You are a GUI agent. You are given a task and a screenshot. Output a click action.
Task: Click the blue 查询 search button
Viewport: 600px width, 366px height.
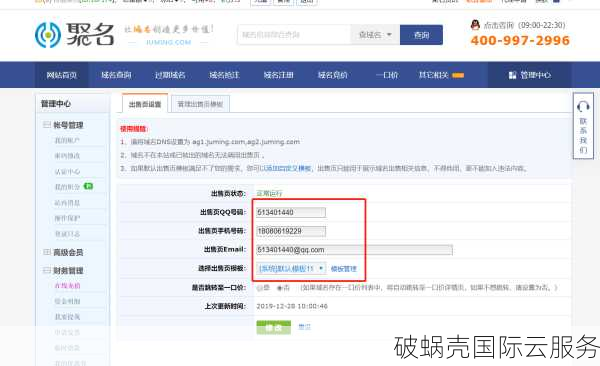pos(421,35)
